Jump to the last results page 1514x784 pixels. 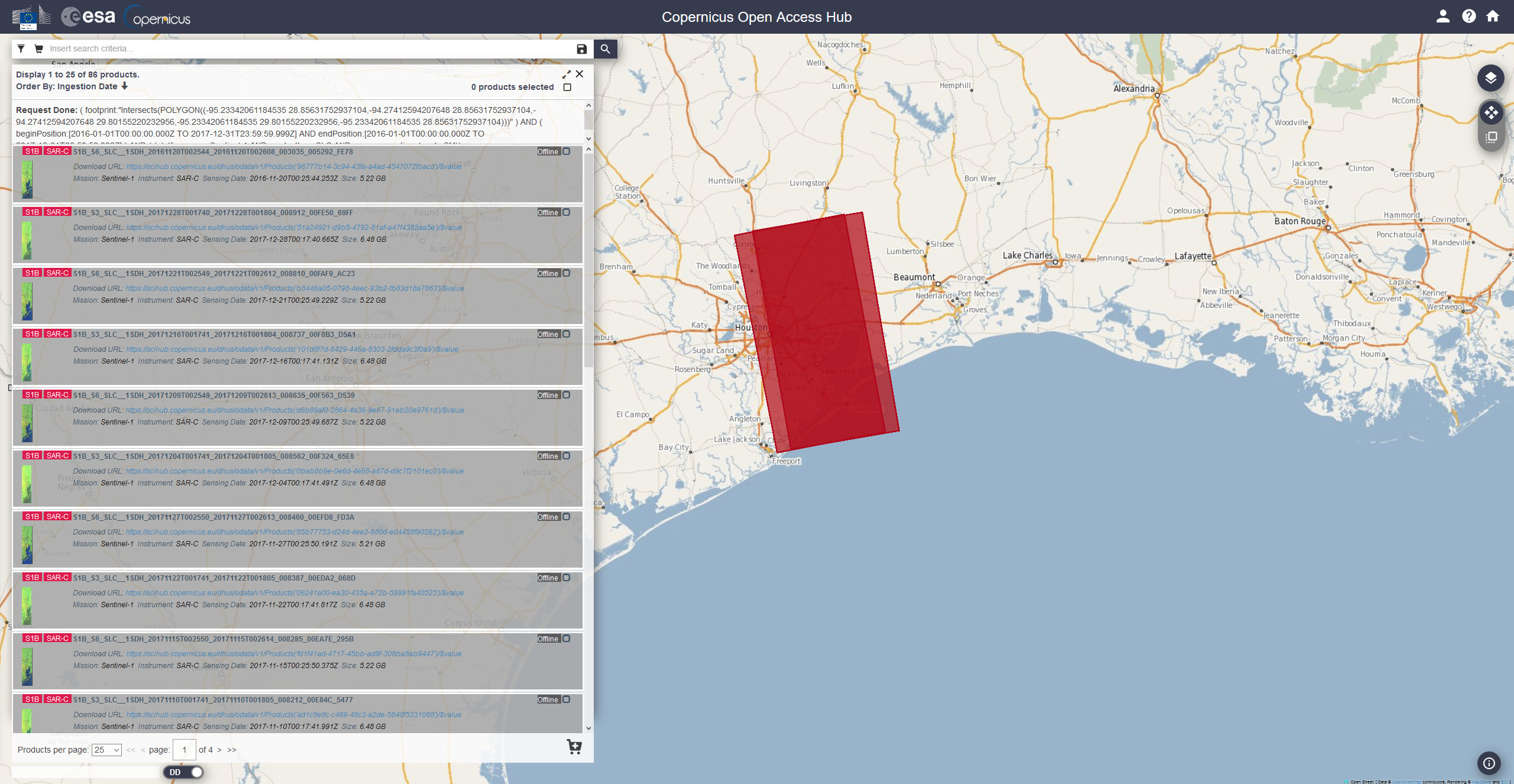tap(232, 750)
